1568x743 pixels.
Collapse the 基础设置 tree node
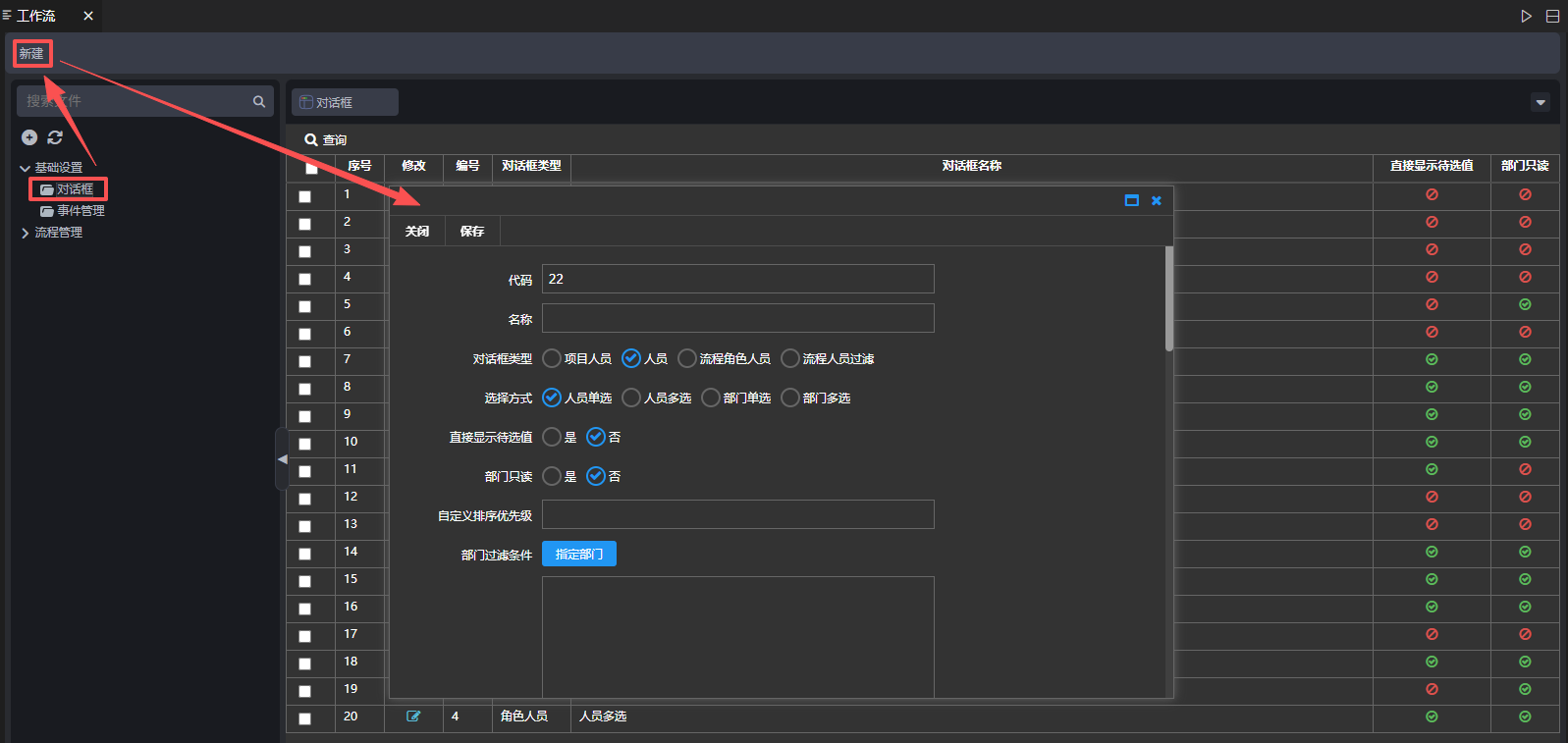pos(26,168)
